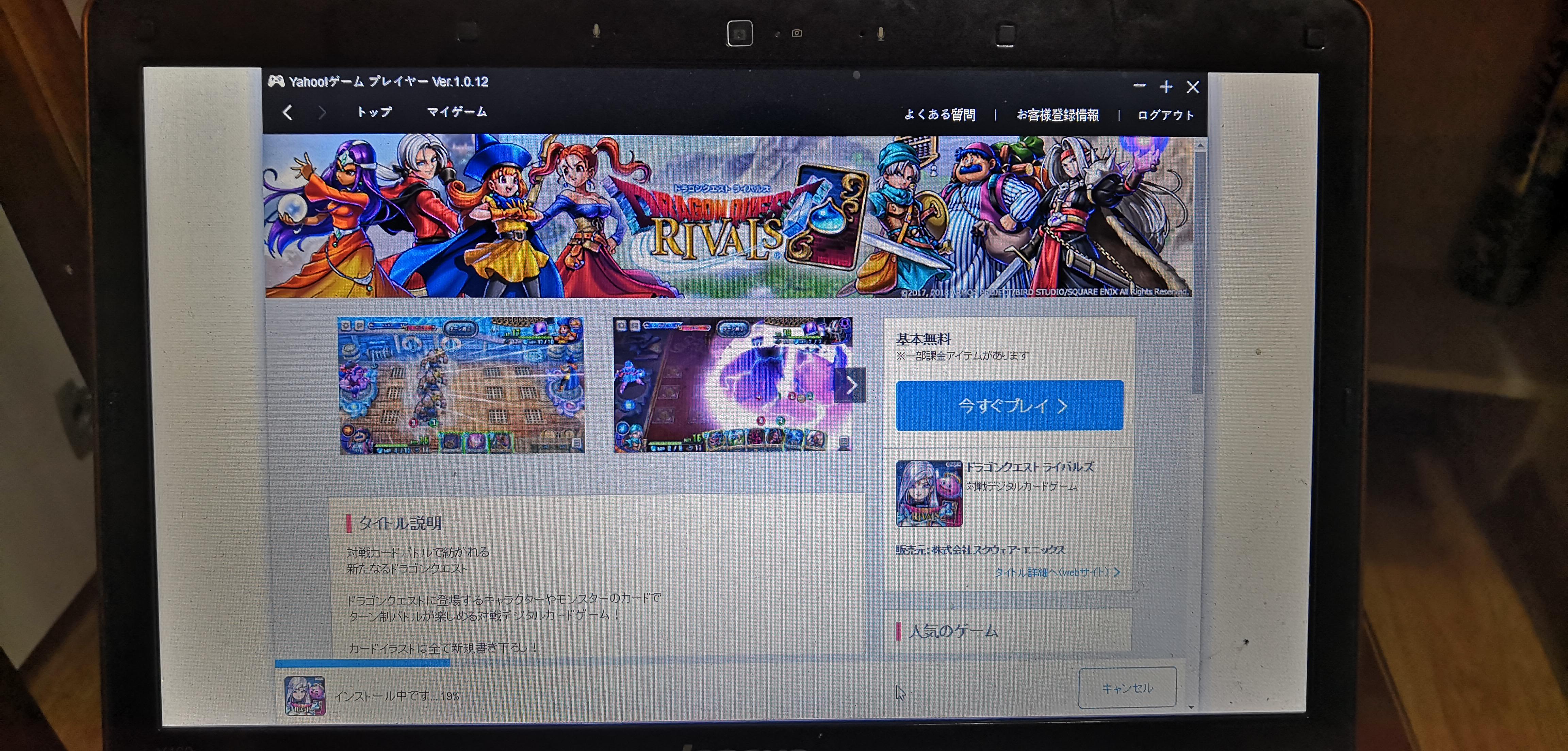Viewport: 1568px width, 751px height.
Task: Advance the screenshot carousel with the right arrow
Action: (851, 385)
